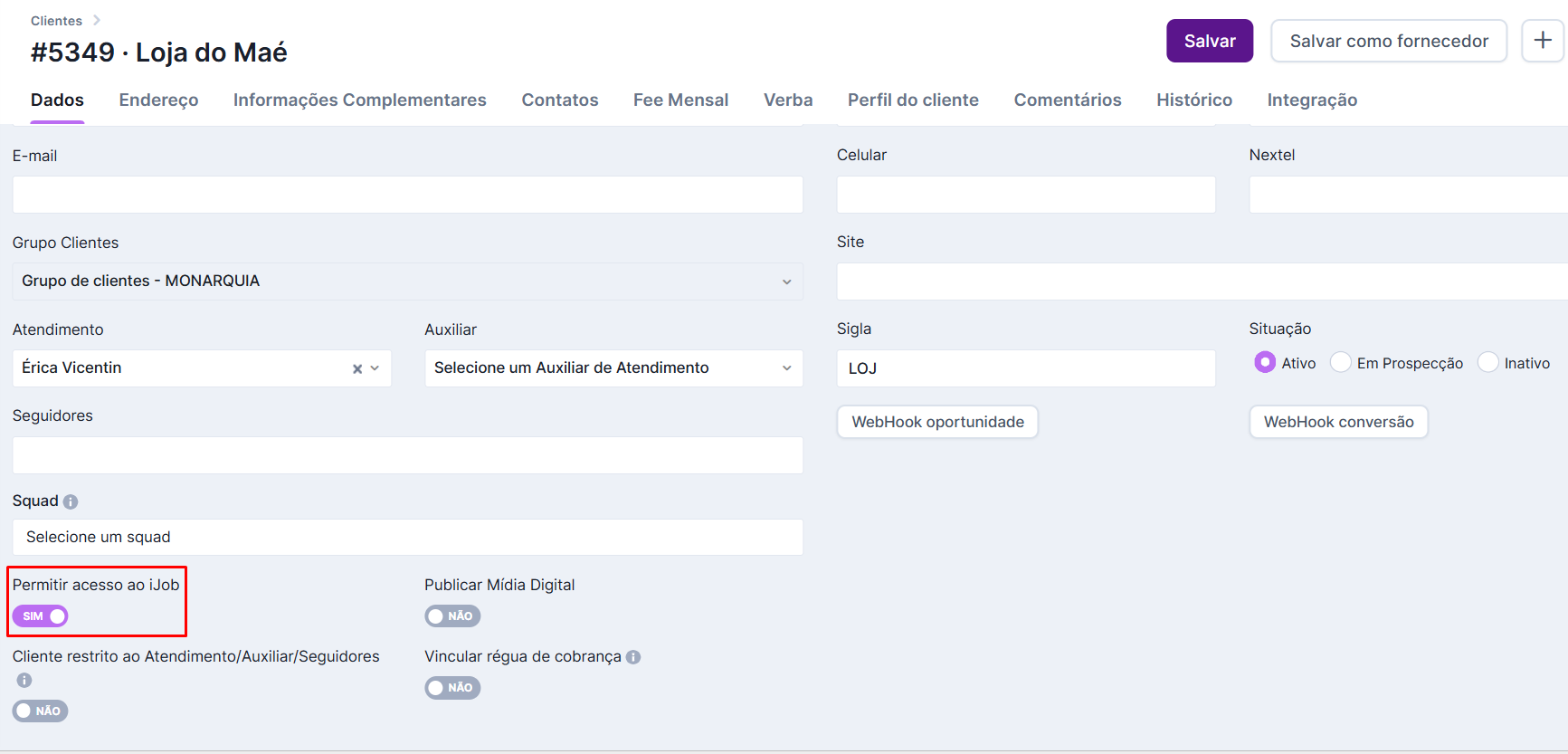Toggle Vincular régua de cobrança switch
1568x754 pixels.
(x=452, y=688)
